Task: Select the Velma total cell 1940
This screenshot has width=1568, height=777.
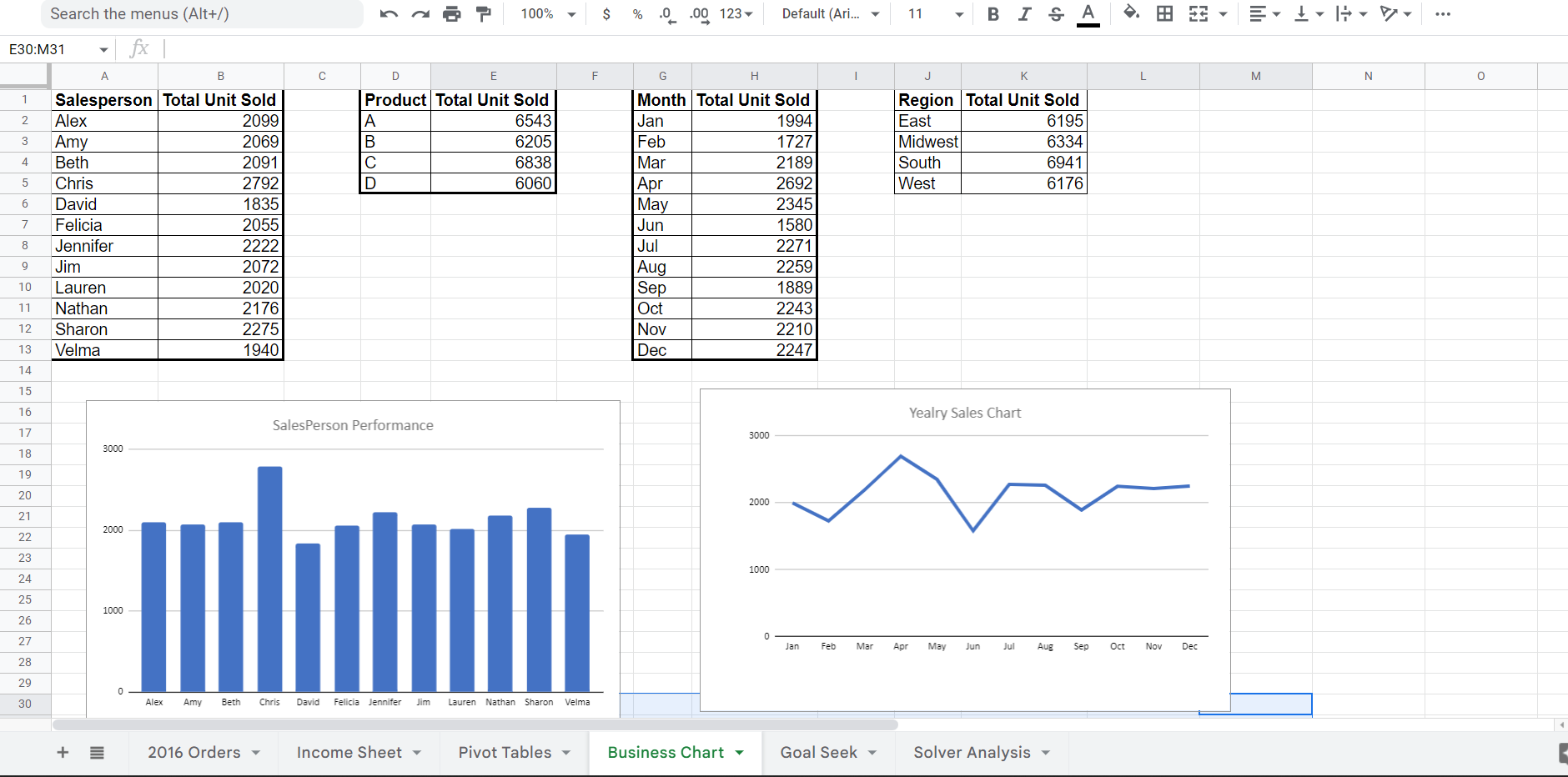Action: 220,350
